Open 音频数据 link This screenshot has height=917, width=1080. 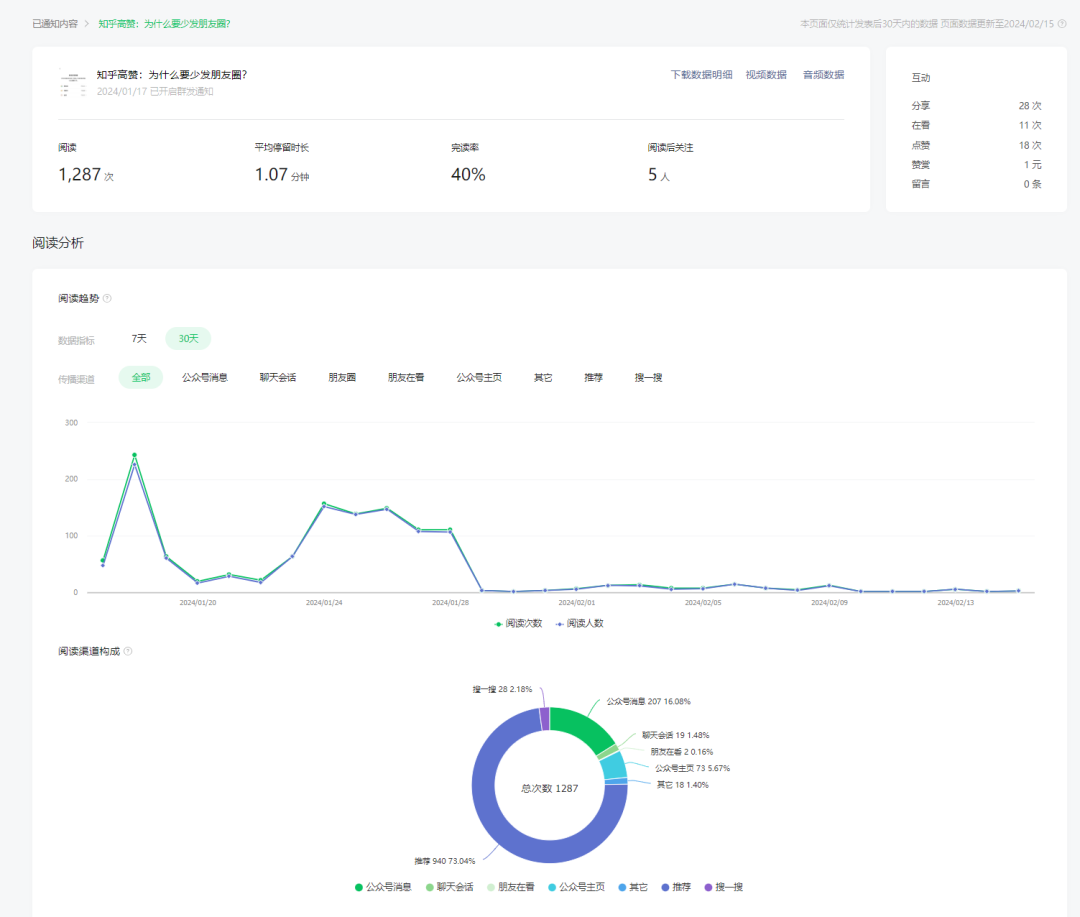pos(823,74)
